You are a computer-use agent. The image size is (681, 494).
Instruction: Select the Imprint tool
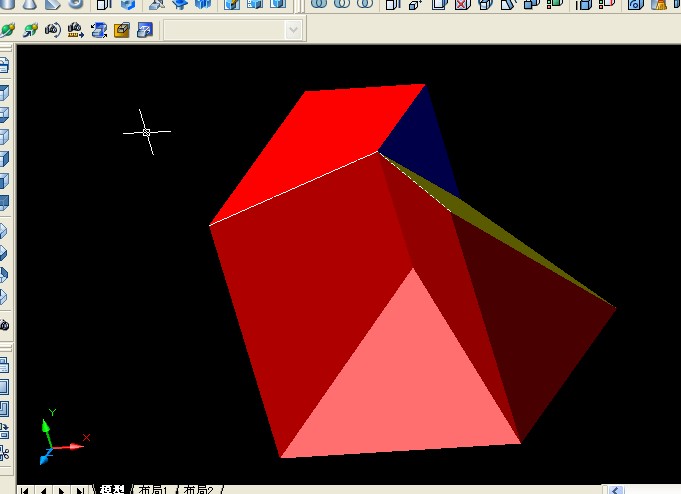[x=636, y=4]
